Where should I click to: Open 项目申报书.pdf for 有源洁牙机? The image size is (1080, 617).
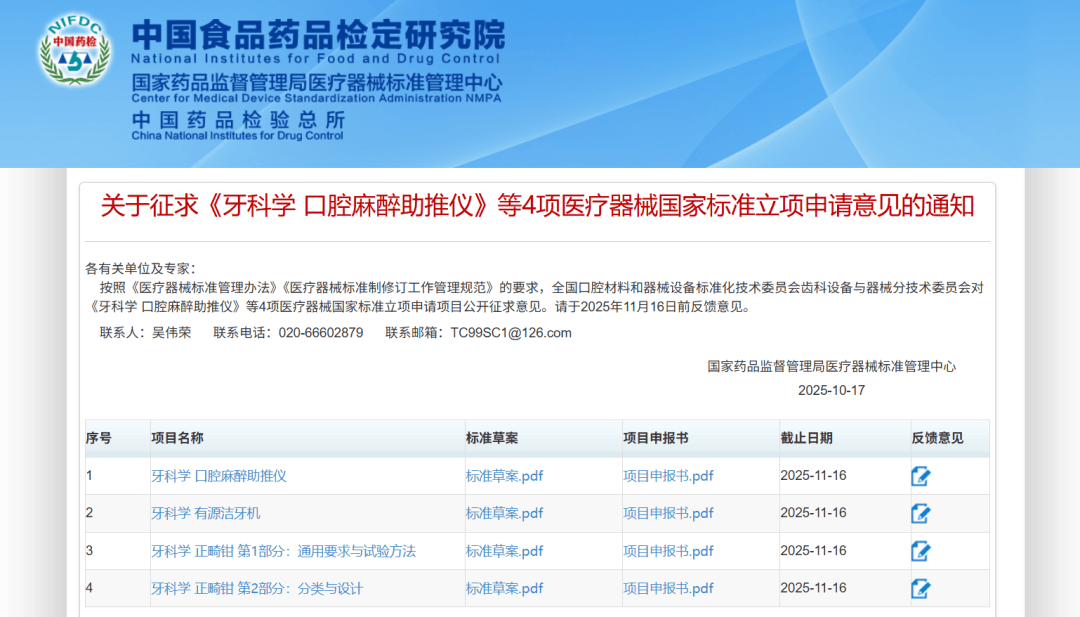pyautogui.click(x=668, y=513)
